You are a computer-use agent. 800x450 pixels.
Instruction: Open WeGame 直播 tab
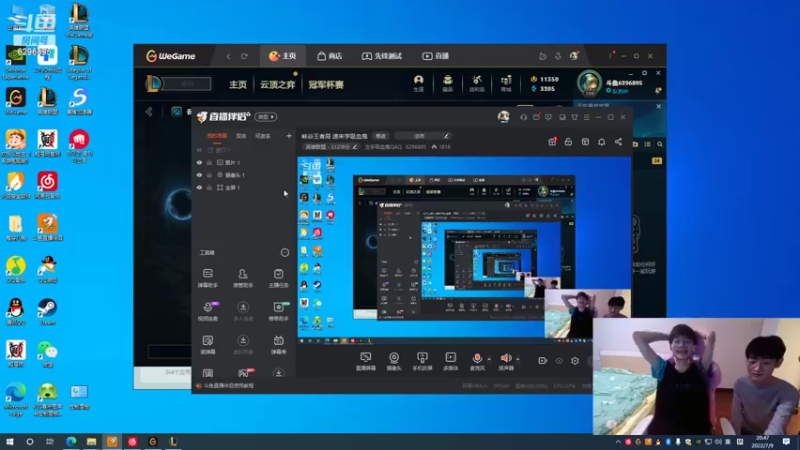435,56
